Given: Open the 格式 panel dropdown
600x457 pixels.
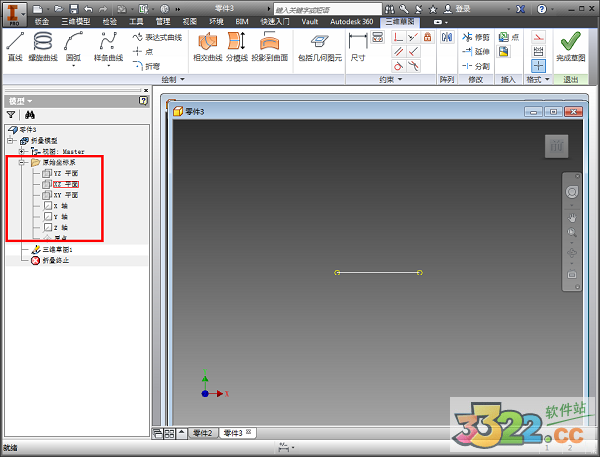Looking at the screenshot, I should (538, 79).
